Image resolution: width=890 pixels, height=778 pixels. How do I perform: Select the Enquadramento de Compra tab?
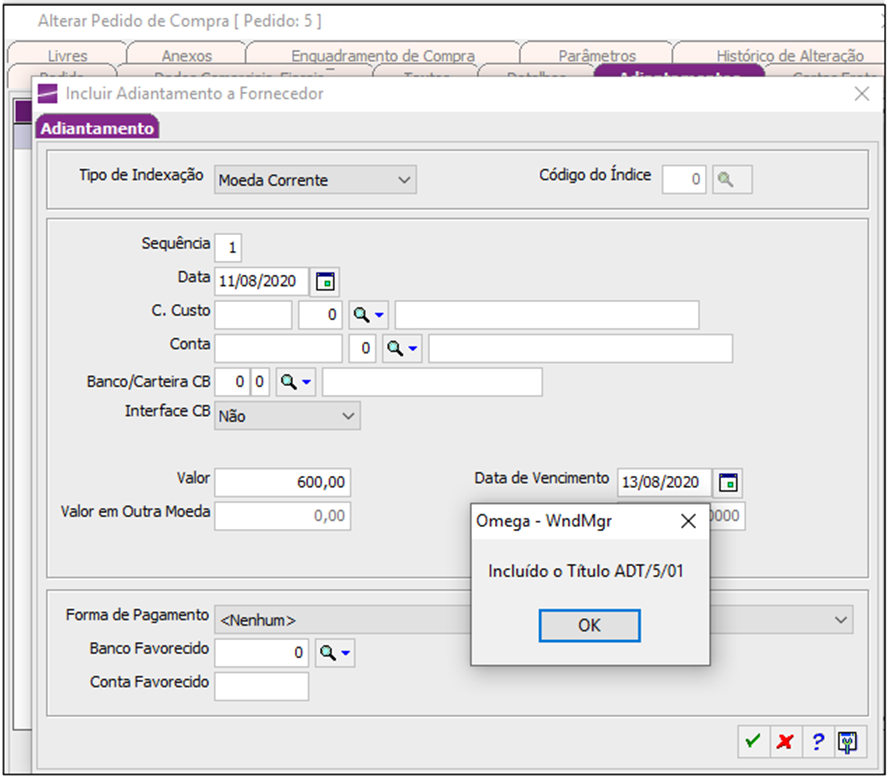[x=383, y=56]
